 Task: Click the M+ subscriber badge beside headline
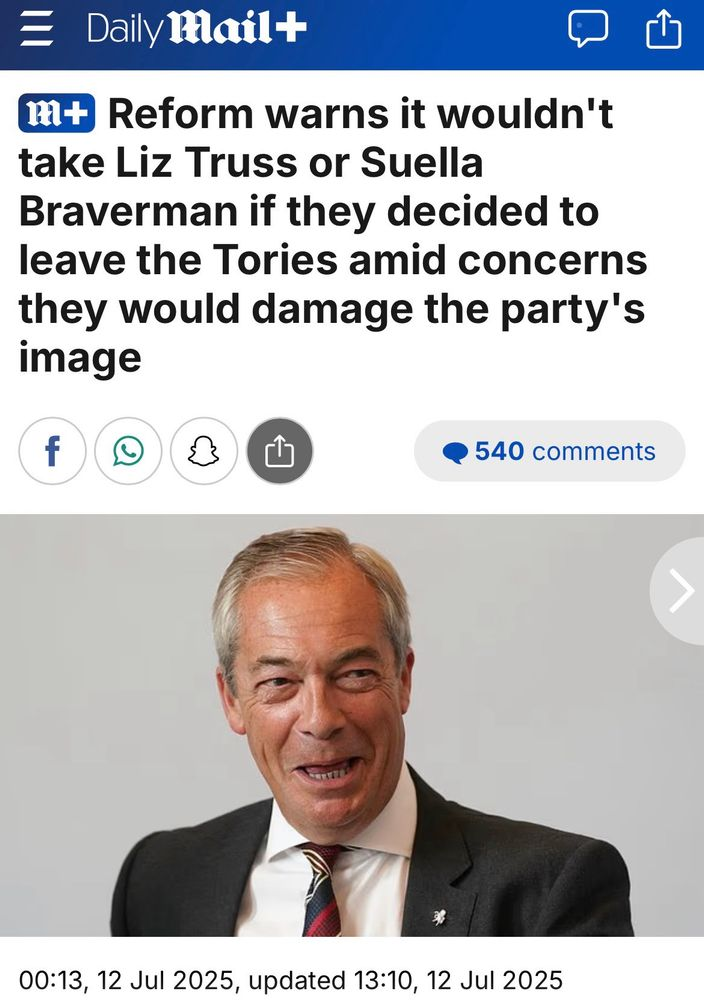[x=57, y=114]
